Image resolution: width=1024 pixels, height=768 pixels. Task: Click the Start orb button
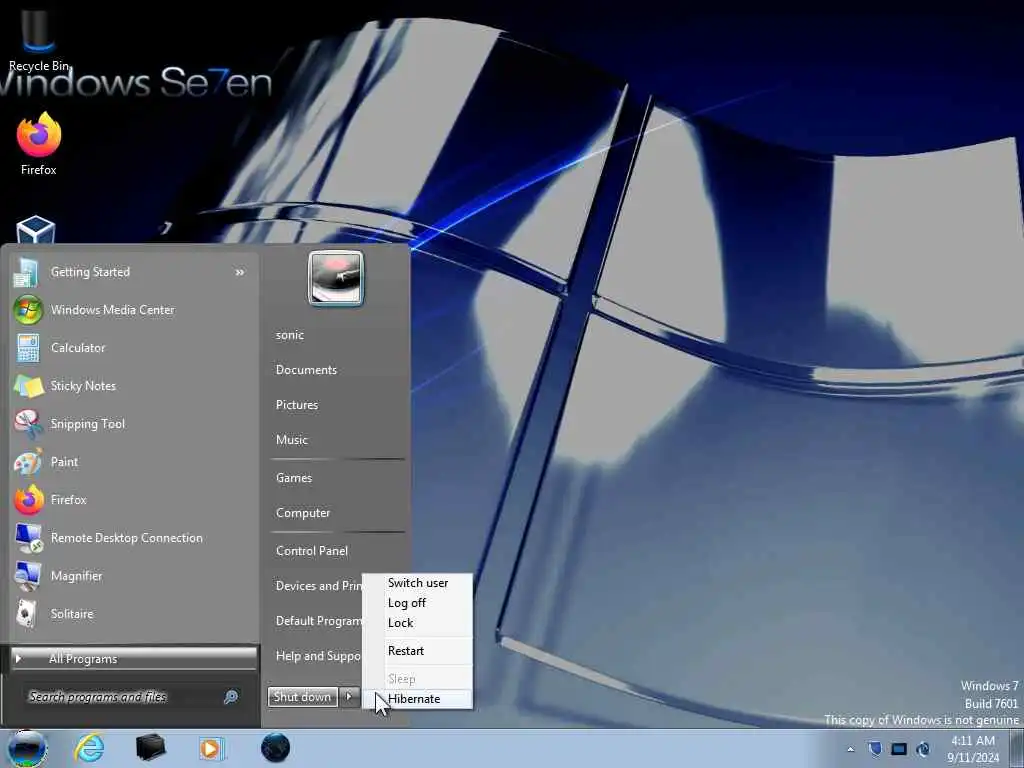click(x=27, y=748)
